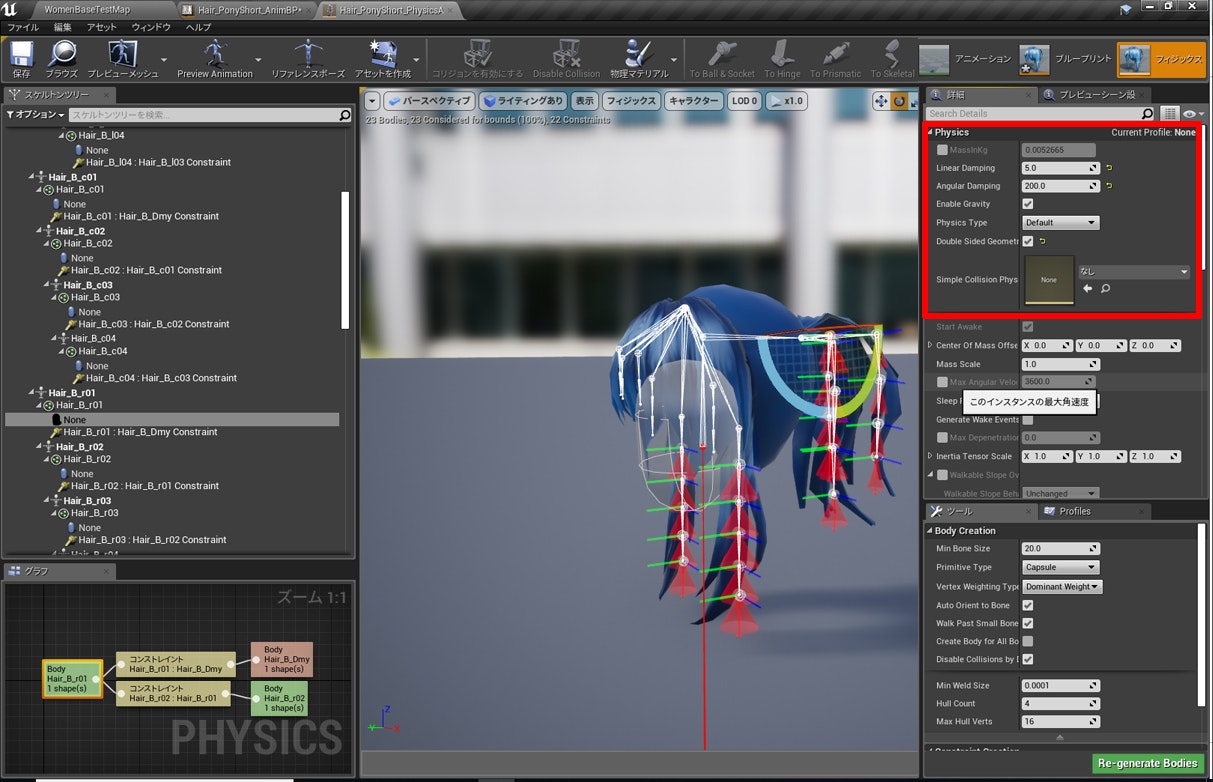Screen dimensions: 1213x782
Task: Click the To Prismatic constraint icon
Action: (x=835, y=54)
